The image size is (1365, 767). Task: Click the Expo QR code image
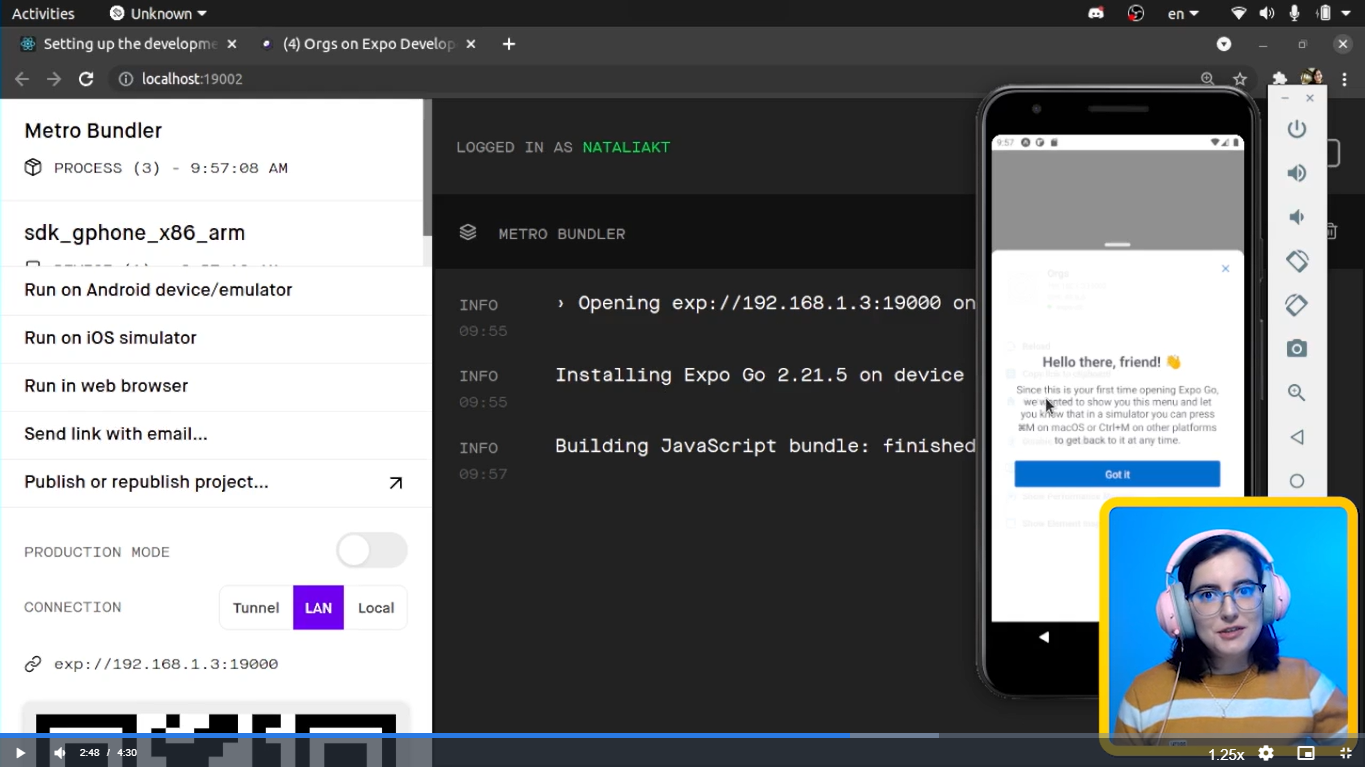point(216,726)
